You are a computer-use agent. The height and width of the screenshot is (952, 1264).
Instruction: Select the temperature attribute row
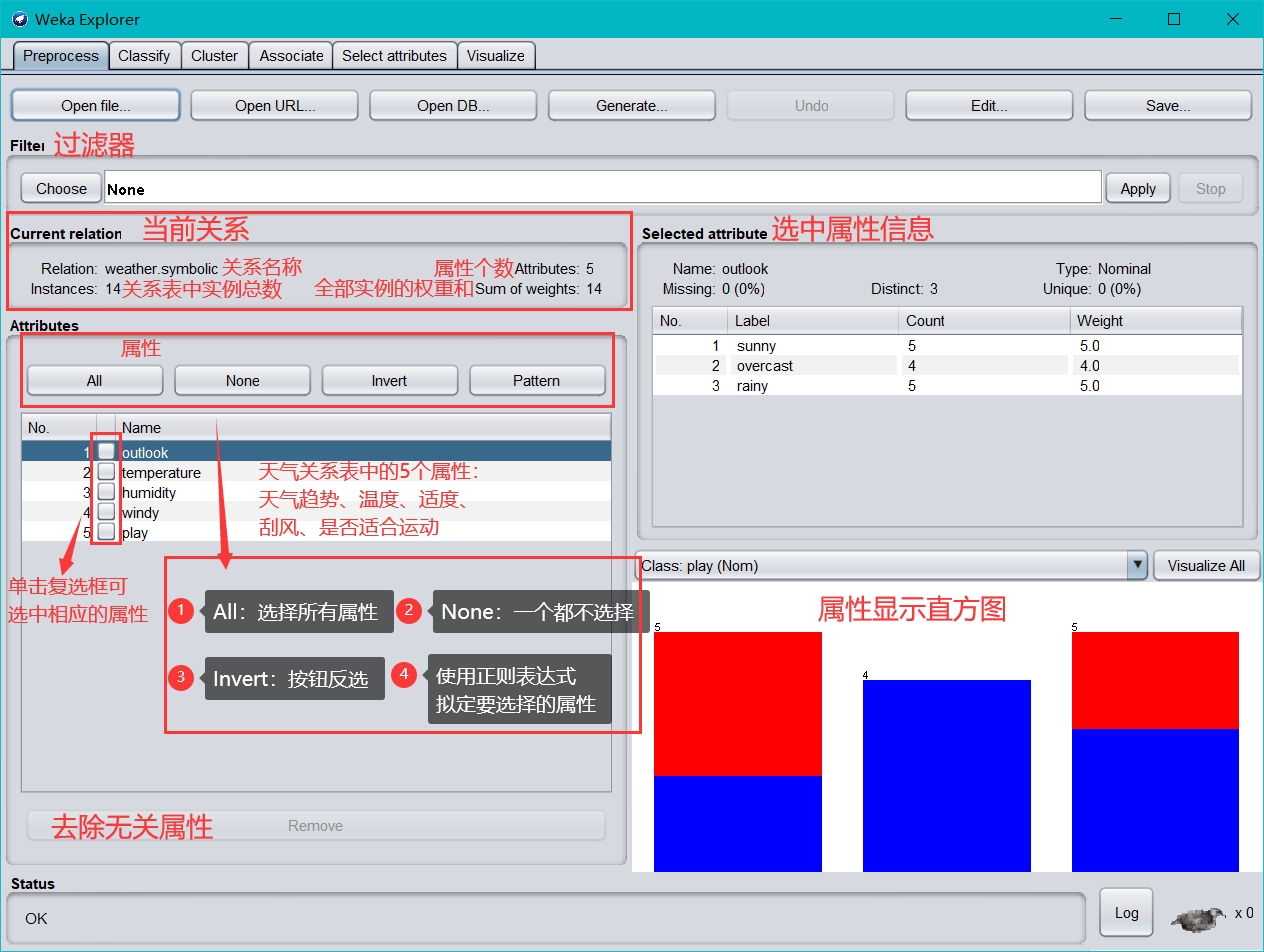click(x=316, y=472)
